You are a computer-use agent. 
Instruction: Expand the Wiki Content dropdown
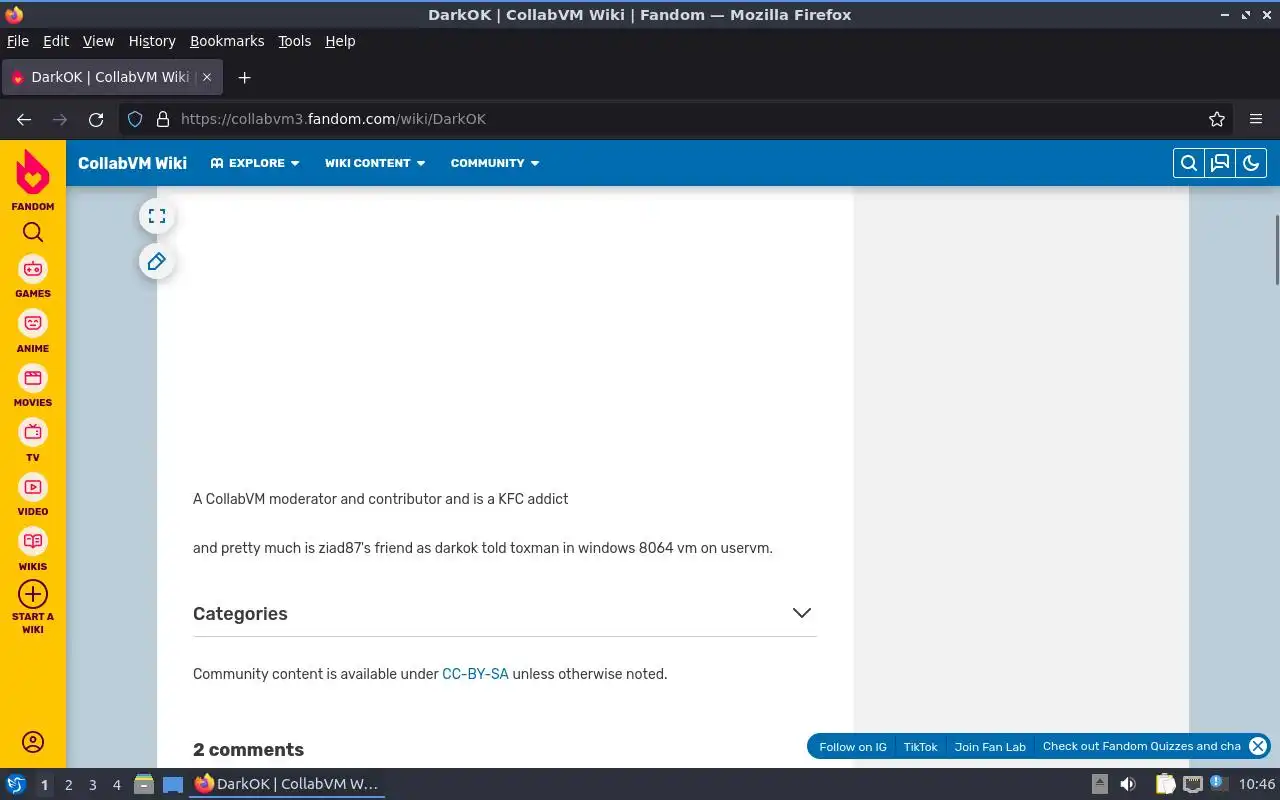375,163
